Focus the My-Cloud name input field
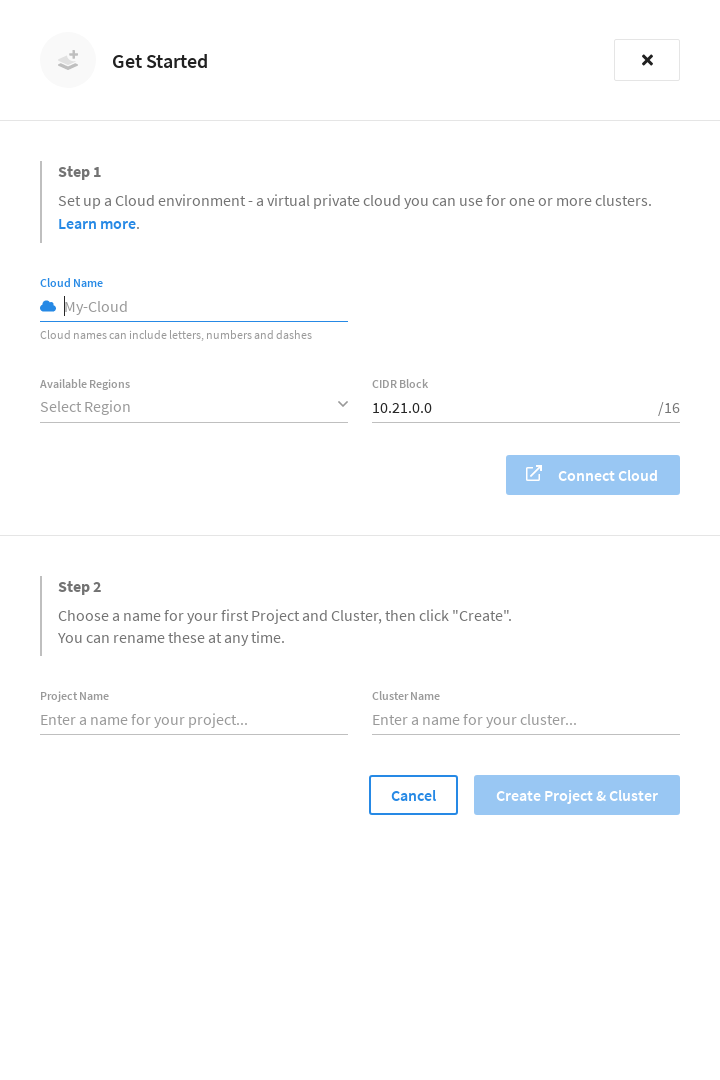The width and height of the screenshot is (720, 1080). [205, 306]
